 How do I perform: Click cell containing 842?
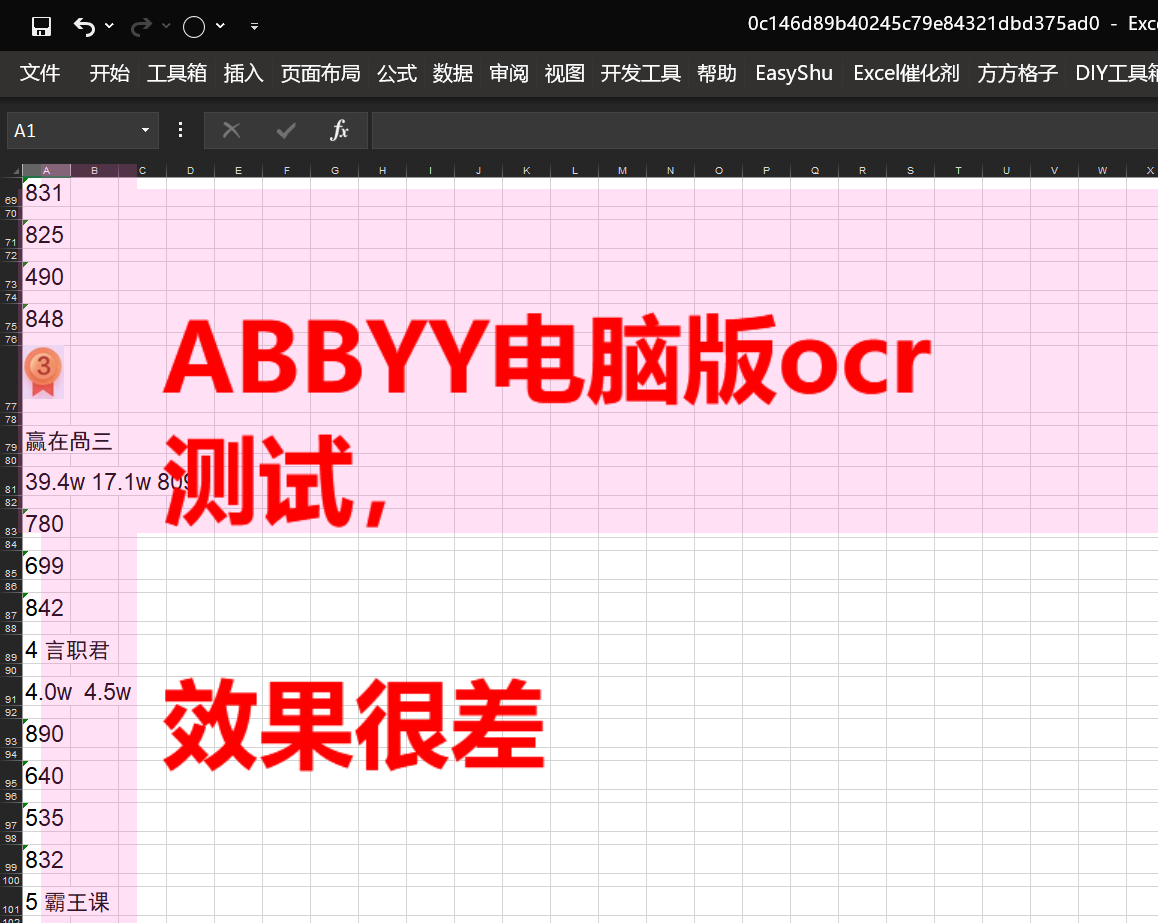(47, 608)
